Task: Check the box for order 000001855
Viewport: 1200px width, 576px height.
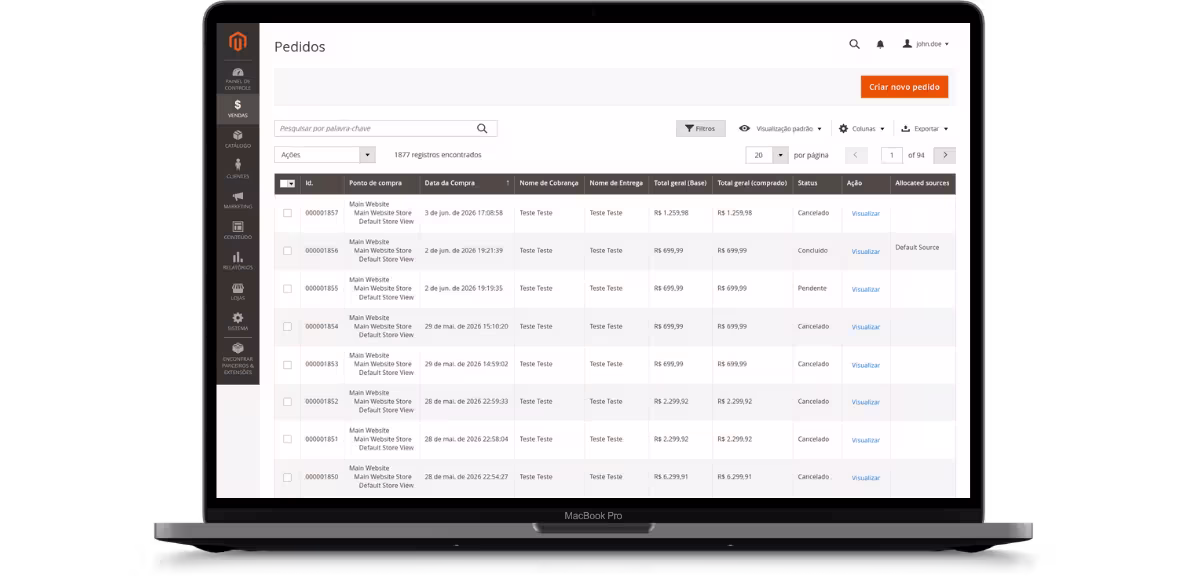Action: (288, 288)
